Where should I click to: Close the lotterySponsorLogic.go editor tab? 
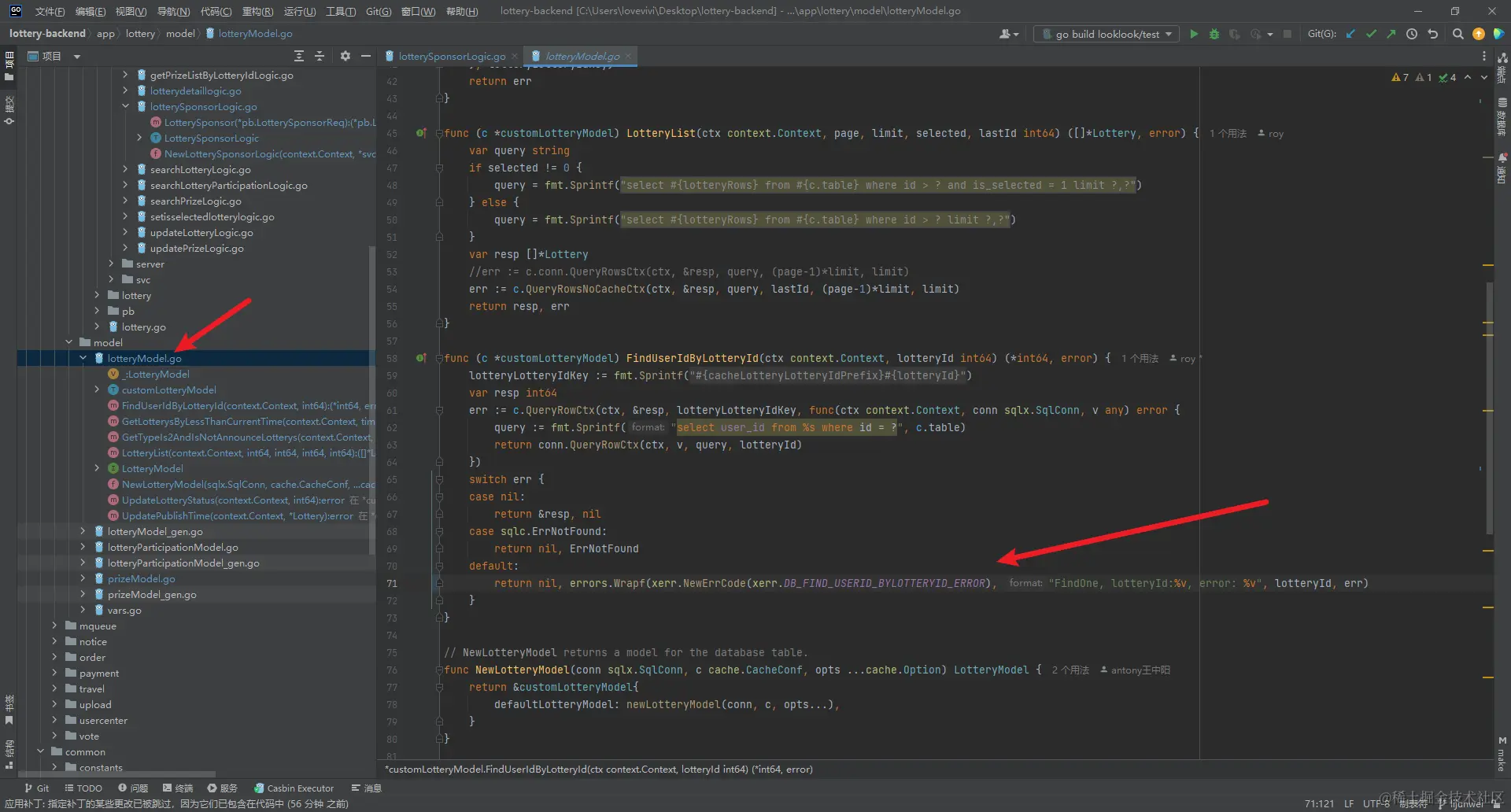pos(515,56)
